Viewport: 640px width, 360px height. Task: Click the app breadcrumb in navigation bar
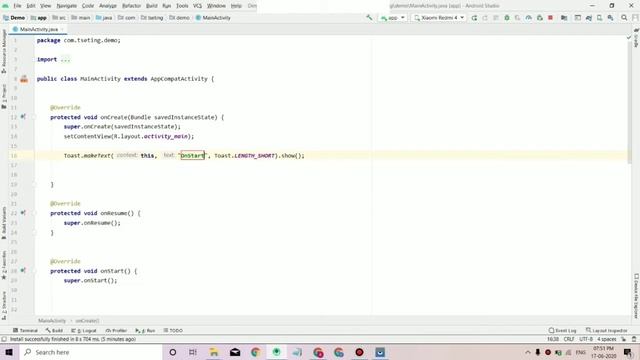(39, 18)
